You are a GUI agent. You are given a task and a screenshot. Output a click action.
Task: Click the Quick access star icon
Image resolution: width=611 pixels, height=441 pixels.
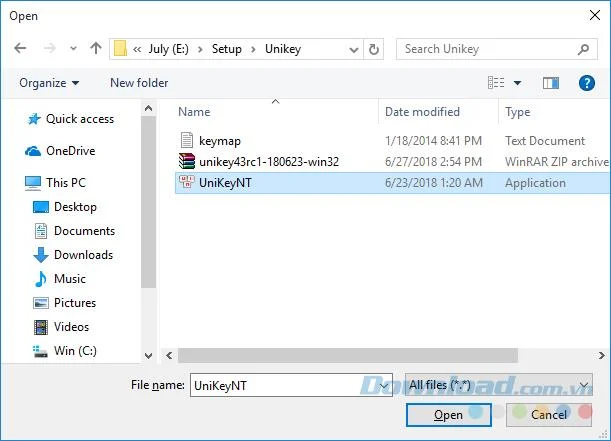click(34, 119)
